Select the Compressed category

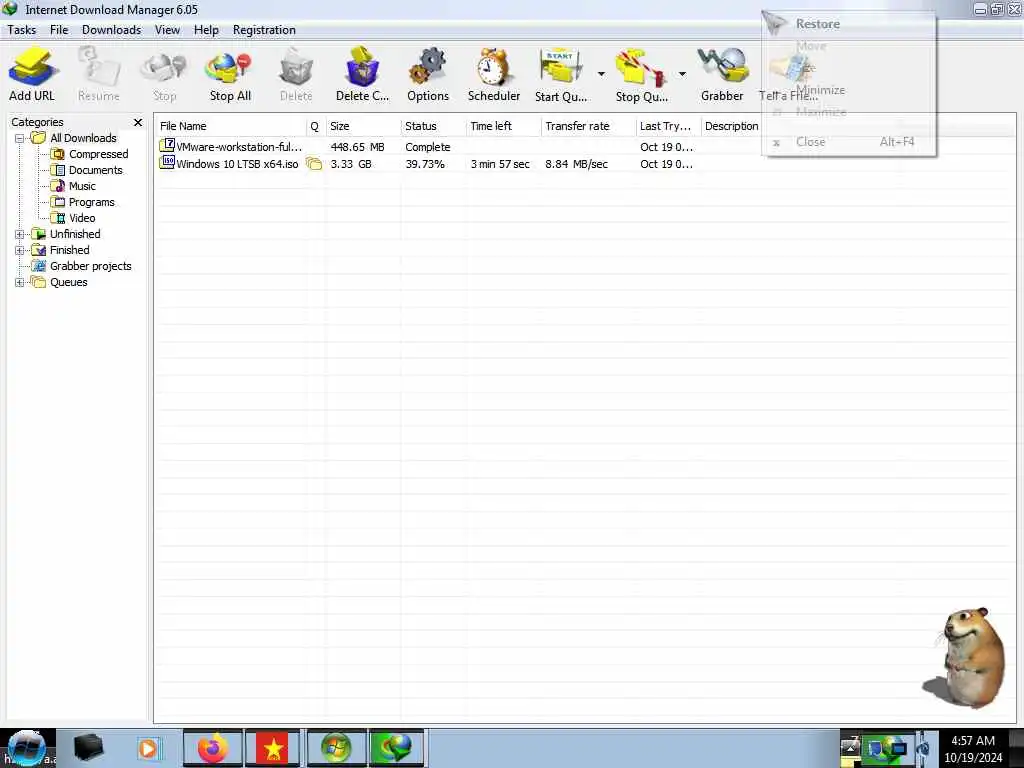coord(99,154)
